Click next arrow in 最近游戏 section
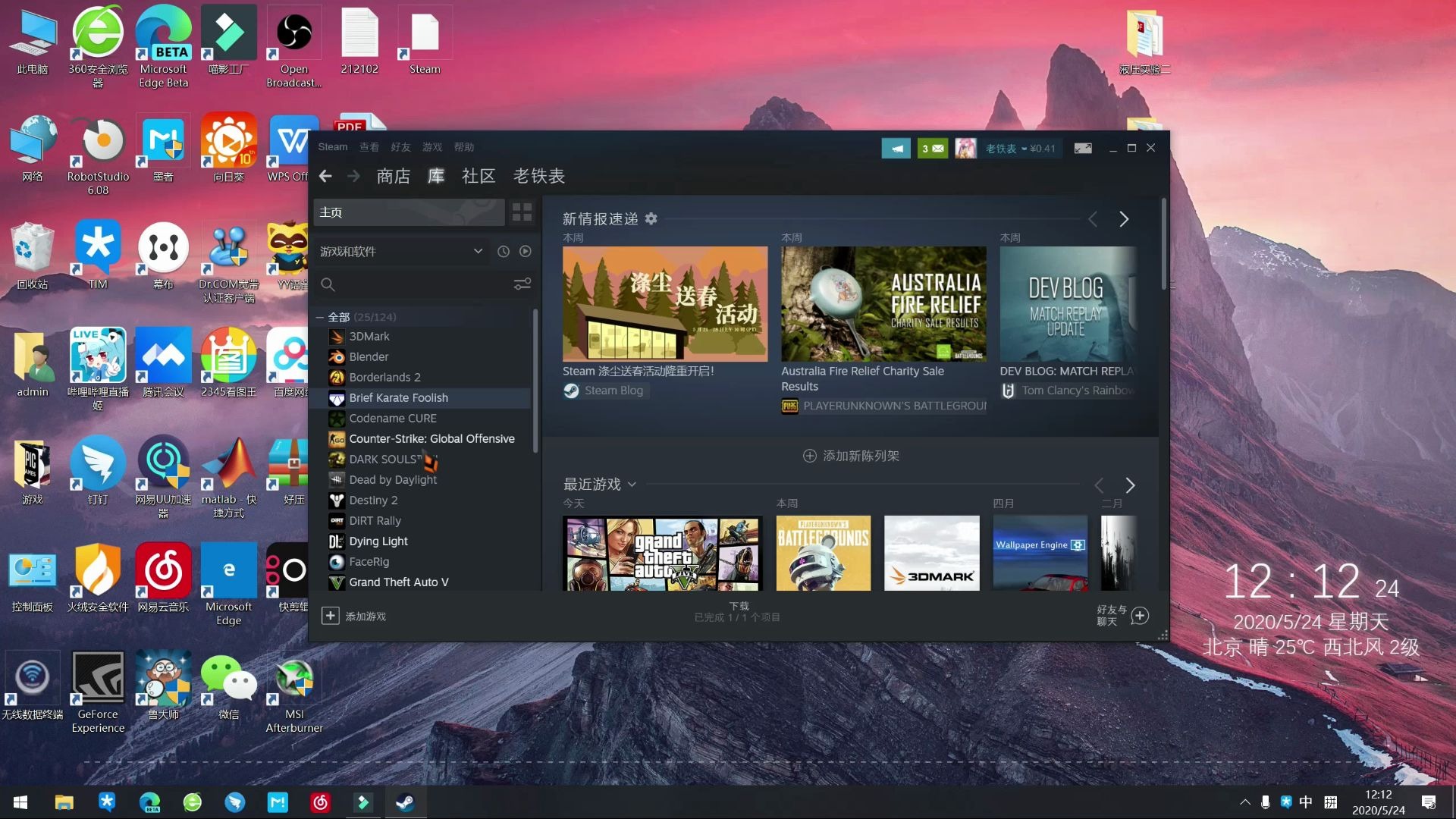The width and height of the screenshot is (1456, 819). pos(1130,485)
